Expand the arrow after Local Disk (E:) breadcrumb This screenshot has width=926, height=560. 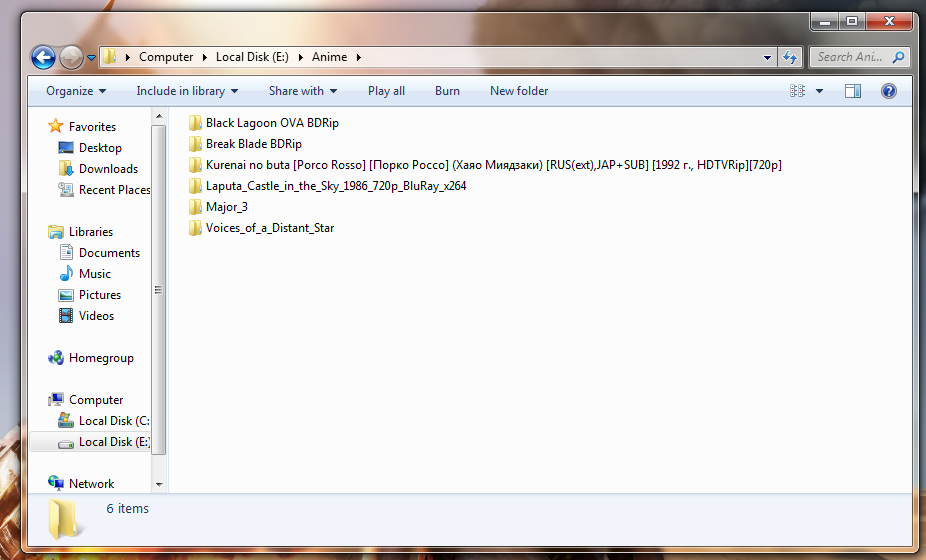pyautogui.click(x=300, y=57)
